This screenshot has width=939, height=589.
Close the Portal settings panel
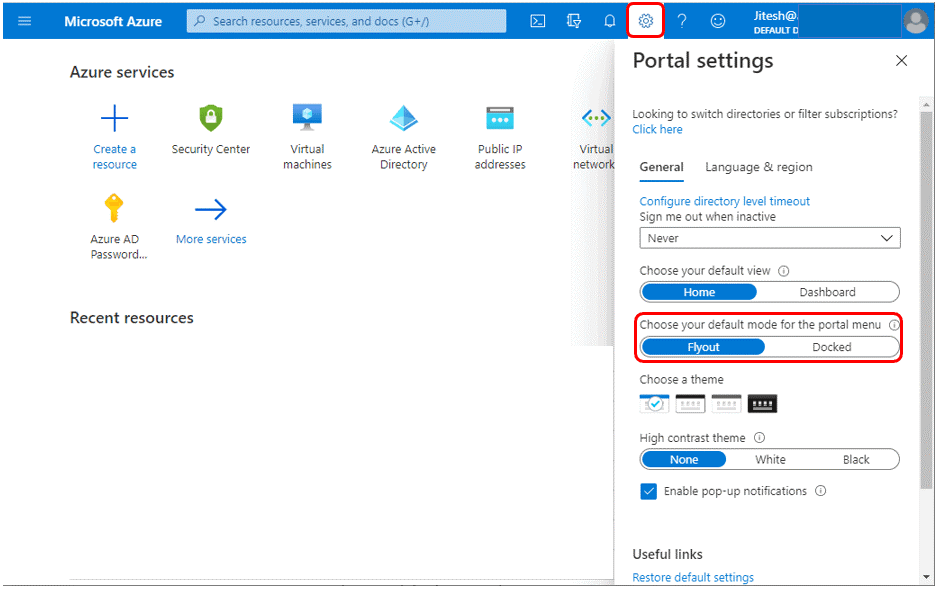click(901, 60)
